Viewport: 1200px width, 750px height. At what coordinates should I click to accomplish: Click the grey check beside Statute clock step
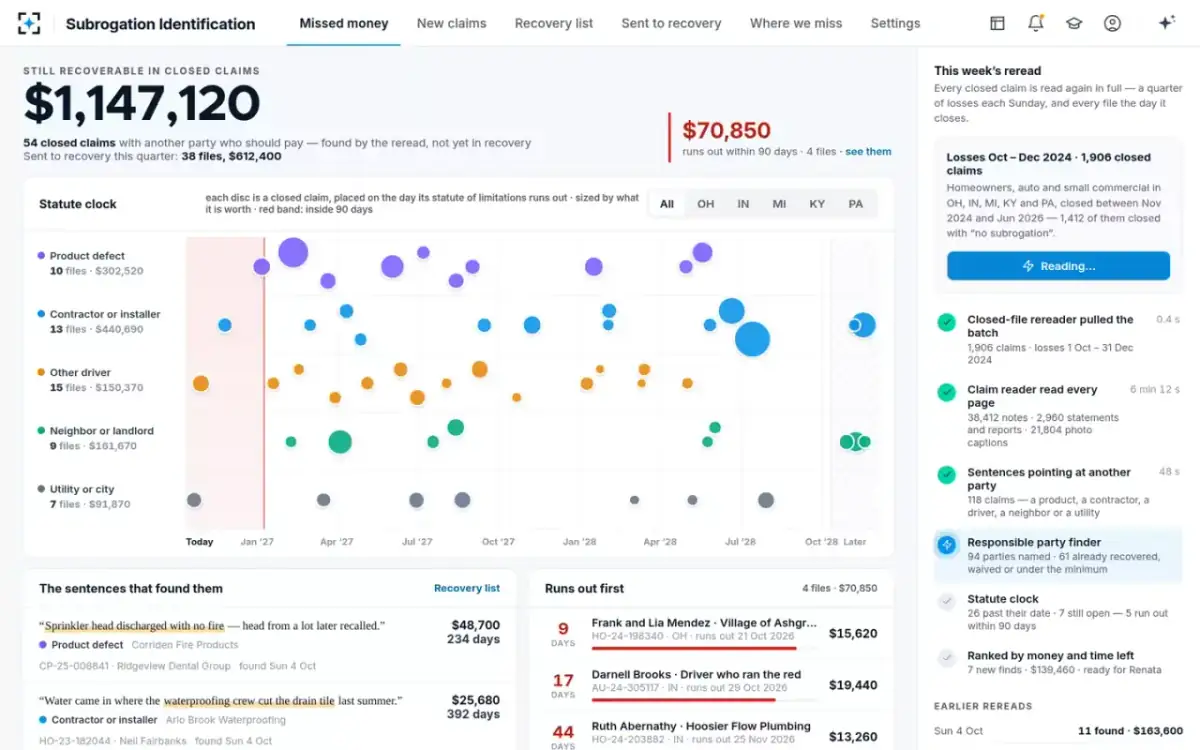[x=946, y=601]
